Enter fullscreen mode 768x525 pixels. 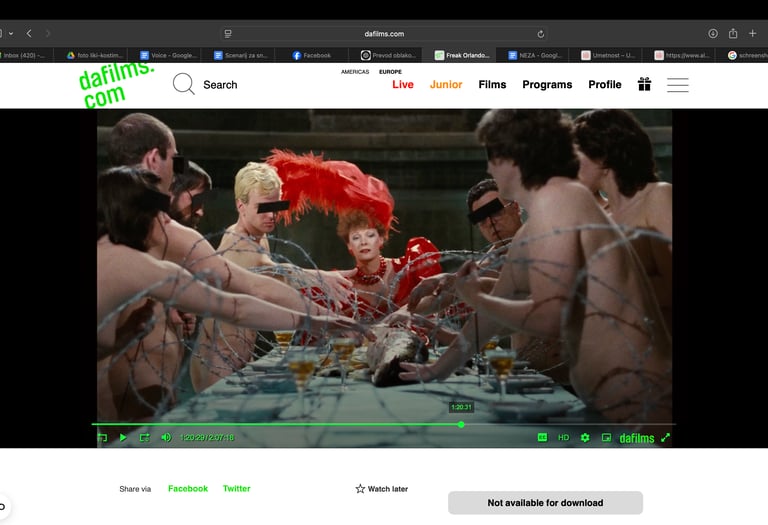click(x=665, y=438)
